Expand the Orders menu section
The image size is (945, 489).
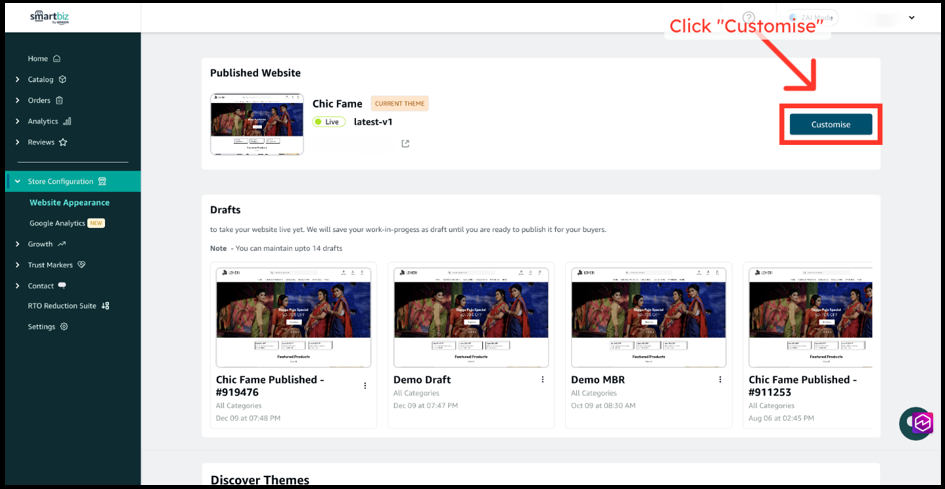pos(39,100)
